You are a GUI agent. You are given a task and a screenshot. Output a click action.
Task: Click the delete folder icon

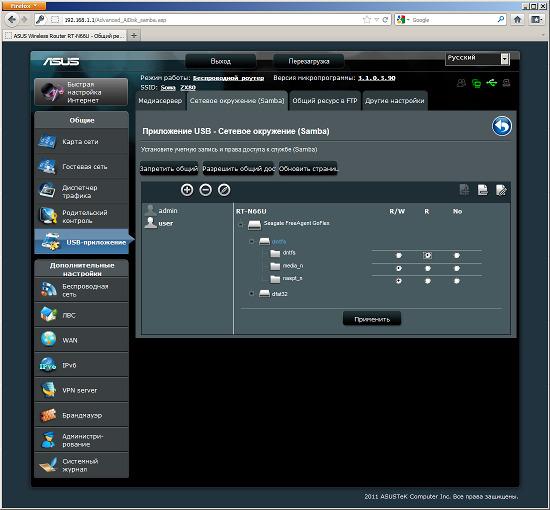[483, 190]
